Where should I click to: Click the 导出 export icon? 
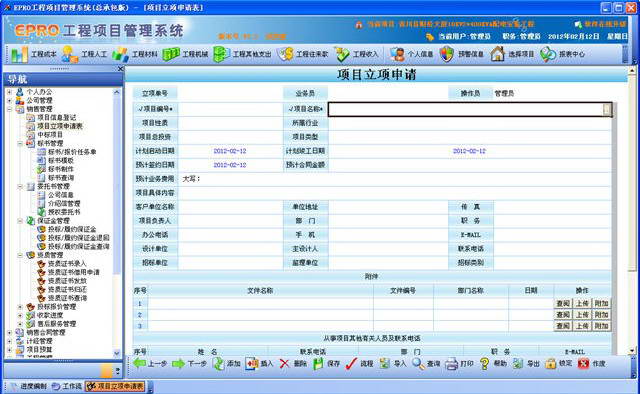click(x=518, y=363)
